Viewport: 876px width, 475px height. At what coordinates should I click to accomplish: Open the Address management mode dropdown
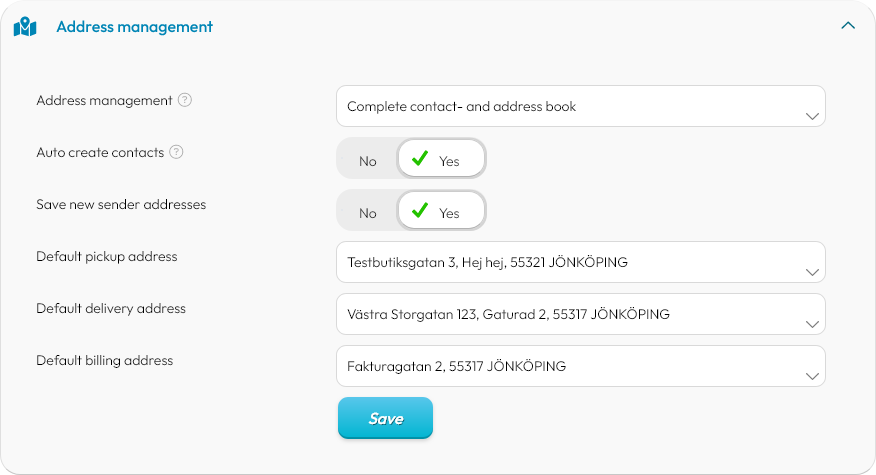(x=580, y=106)
